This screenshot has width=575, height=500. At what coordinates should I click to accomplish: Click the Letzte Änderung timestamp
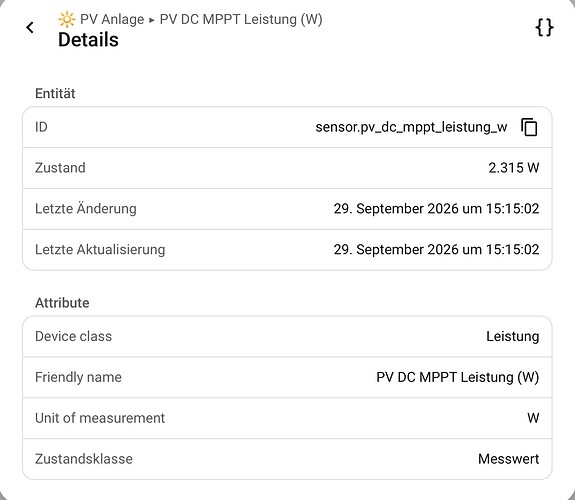pyautogui.click(x=436, y=209)
